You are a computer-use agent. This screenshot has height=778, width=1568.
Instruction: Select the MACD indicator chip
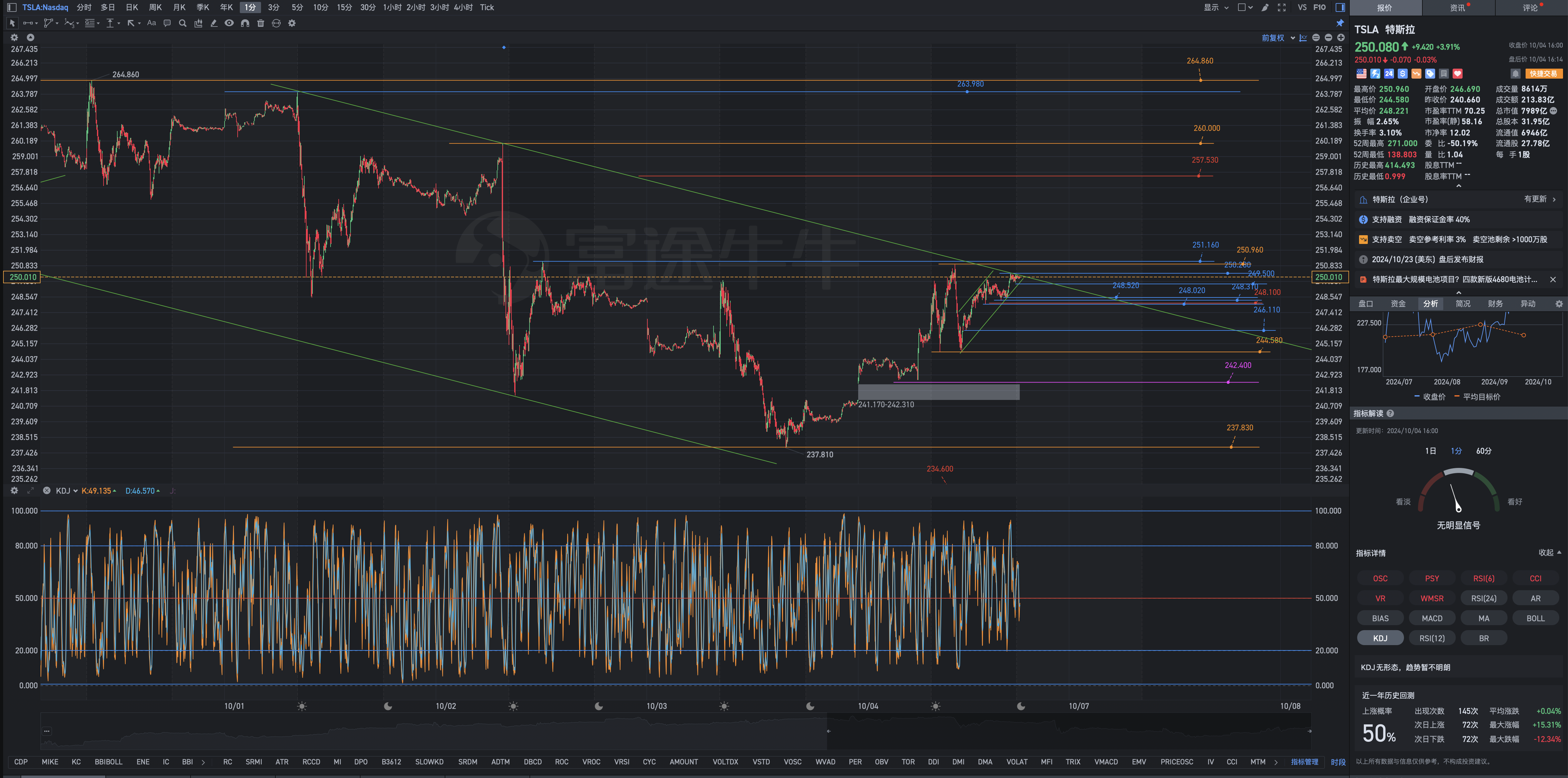(1432, 619)
